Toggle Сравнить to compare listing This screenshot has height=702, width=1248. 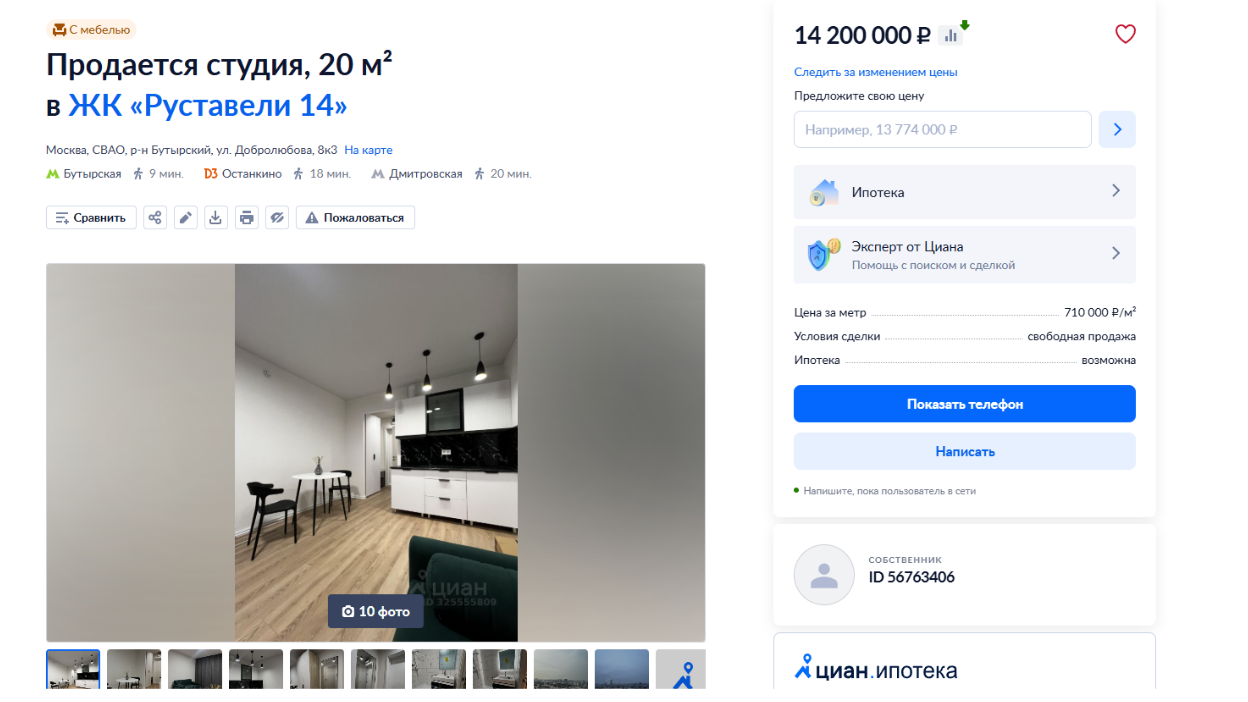(91, 217)
